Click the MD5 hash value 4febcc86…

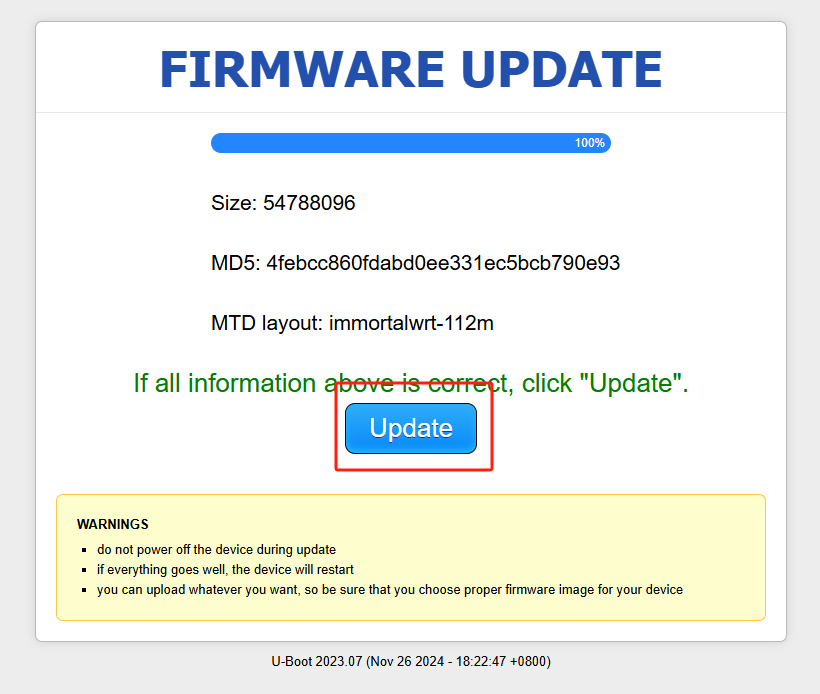[x=443, y=263]
